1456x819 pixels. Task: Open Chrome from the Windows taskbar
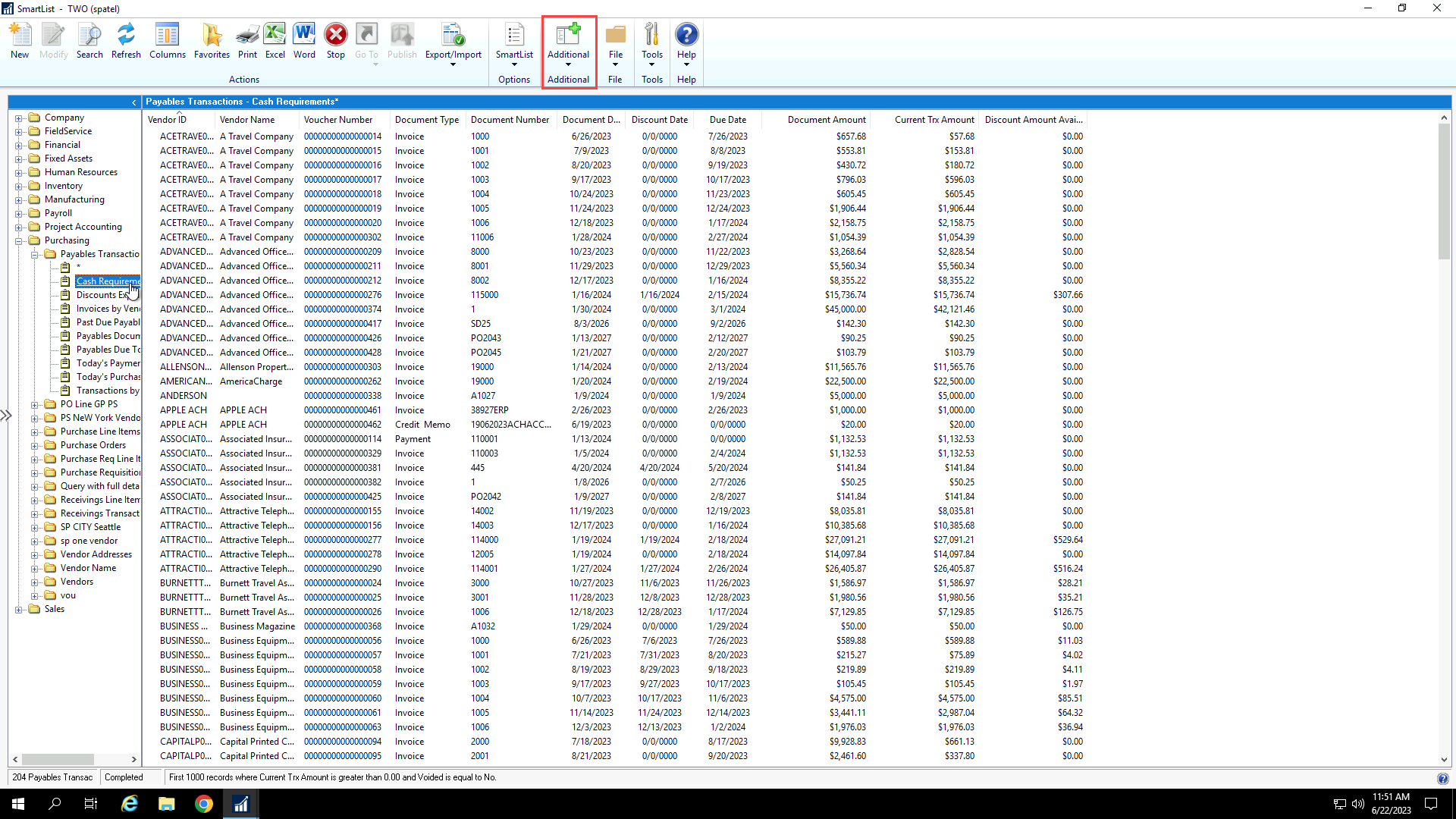pyautogui.click(x=203, y=804)
